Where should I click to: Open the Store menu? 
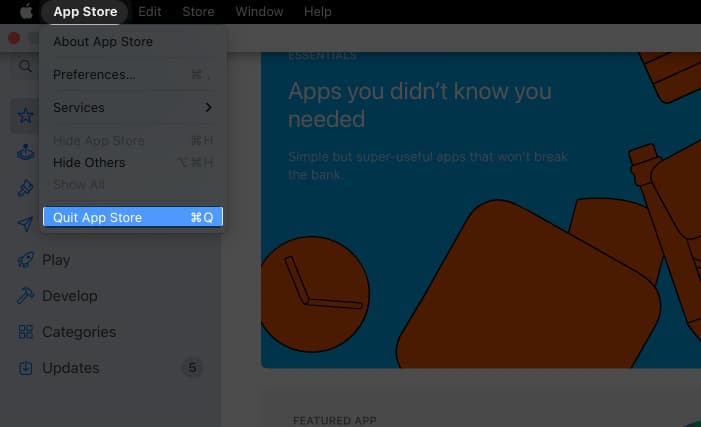point(198,12)
